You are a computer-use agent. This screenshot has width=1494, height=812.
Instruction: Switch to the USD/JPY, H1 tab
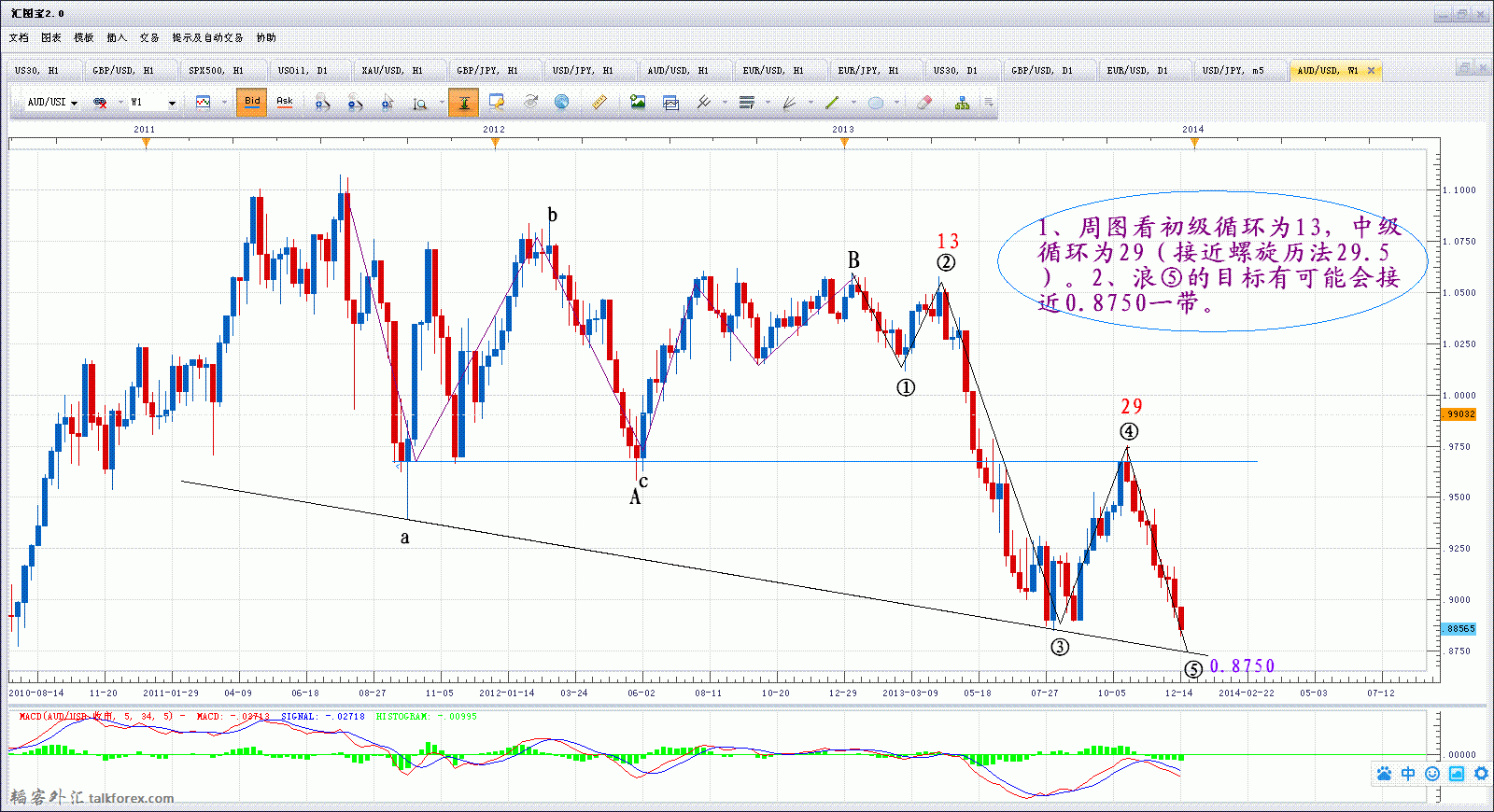[590, 71]
